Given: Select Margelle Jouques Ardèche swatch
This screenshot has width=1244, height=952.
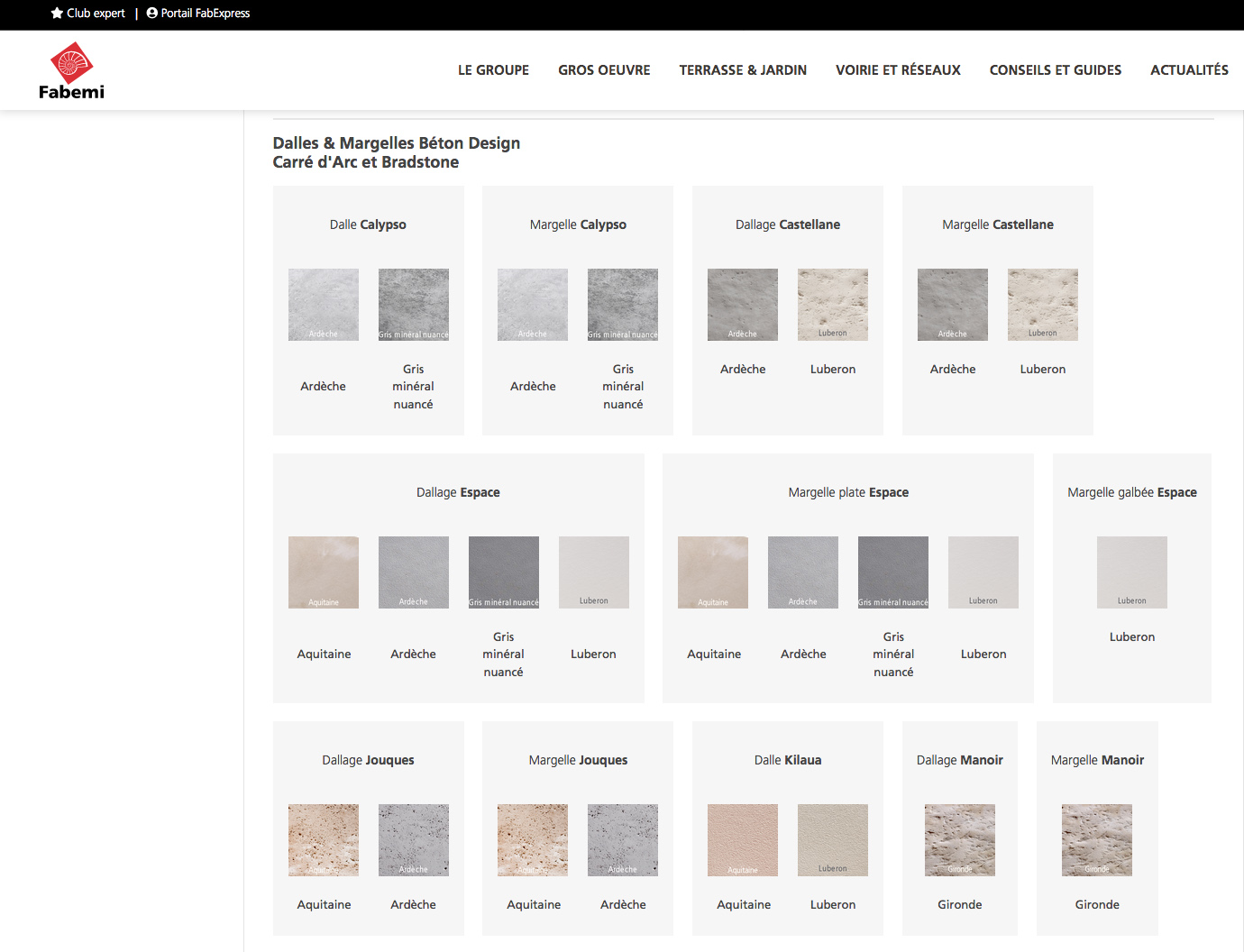Looking at the screenshot, I should 623,840.
